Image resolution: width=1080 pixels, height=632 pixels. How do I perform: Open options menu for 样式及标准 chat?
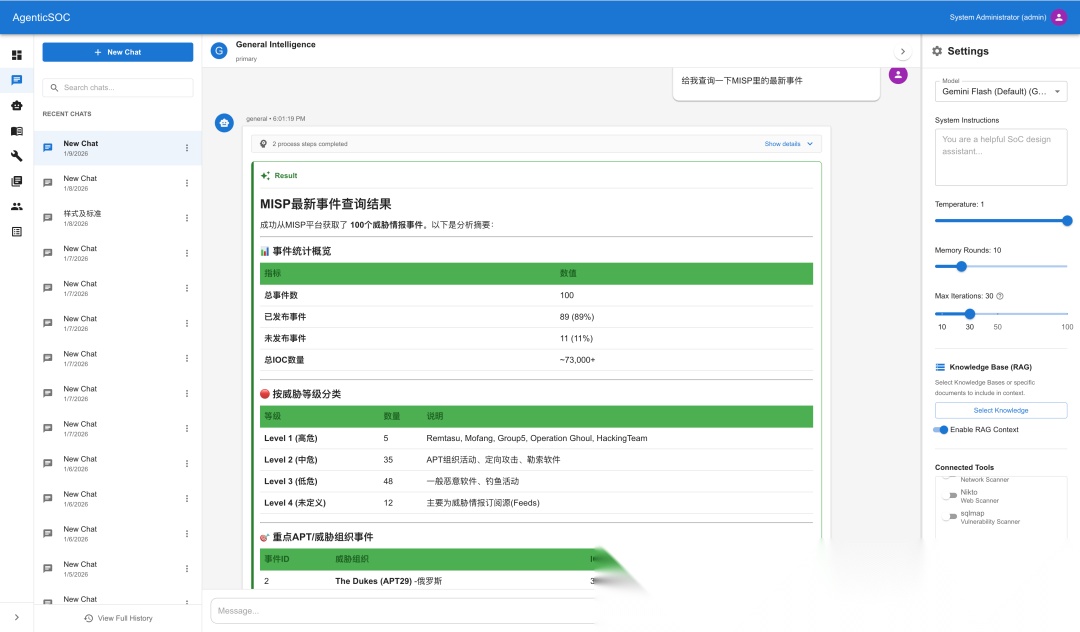click(187, 218)
